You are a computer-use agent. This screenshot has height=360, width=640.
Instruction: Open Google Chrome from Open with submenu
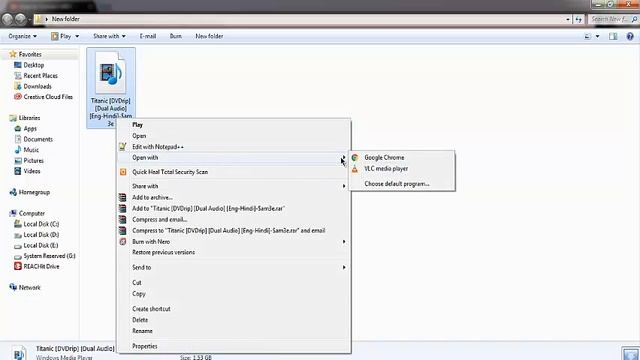[x=402, y=157]
